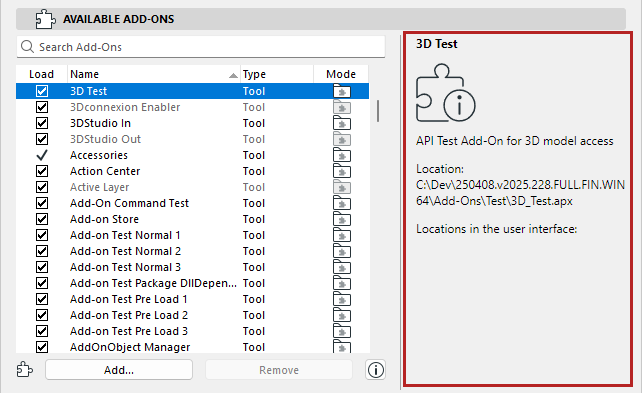Click the mode folder icon for 3DStudio In
This screenshot has height=393, width=642.
342,123
